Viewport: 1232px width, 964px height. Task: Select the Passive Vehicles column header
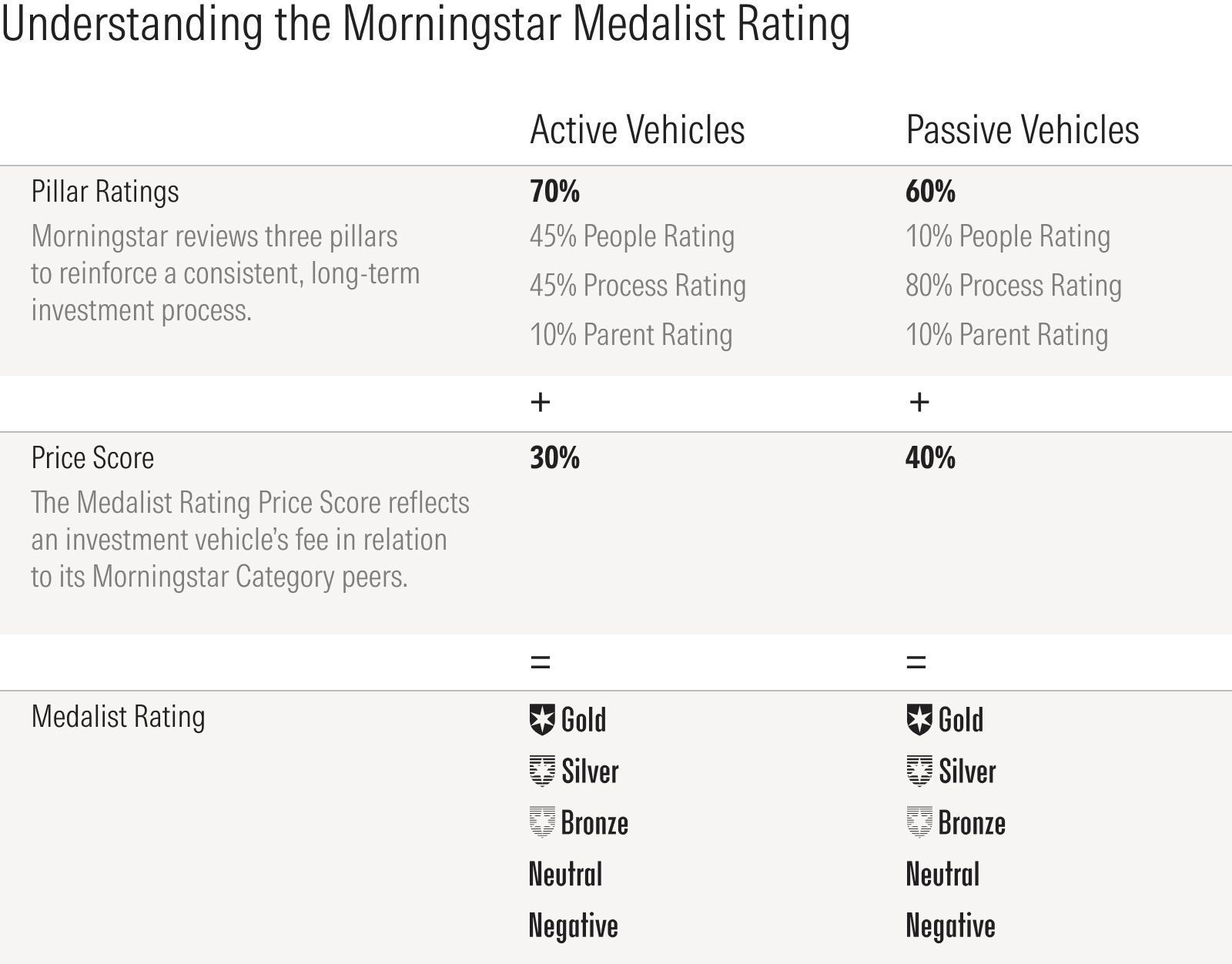point(1022,129)
